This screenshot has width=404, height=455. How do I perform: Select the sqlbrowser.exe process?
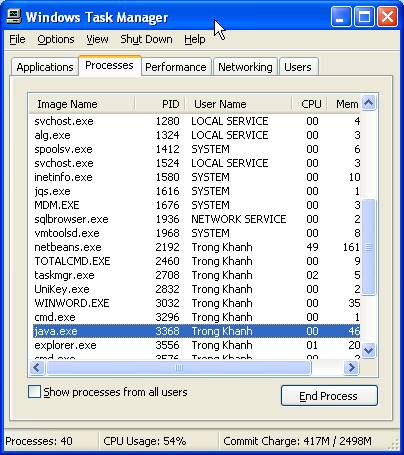tap(197, 219)
